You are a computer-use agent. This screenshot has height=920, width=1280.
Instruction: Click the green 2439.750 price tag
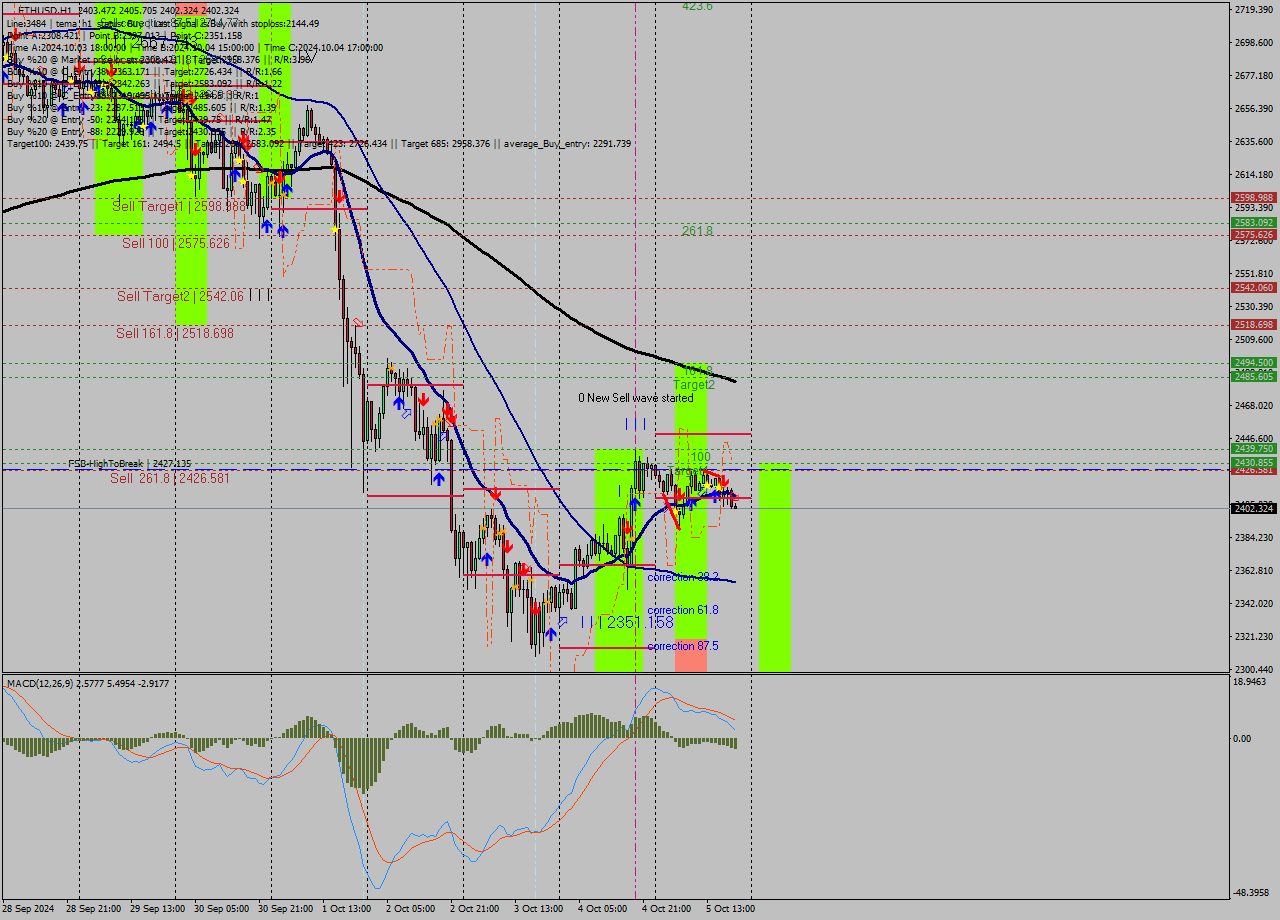(1254, 450)
